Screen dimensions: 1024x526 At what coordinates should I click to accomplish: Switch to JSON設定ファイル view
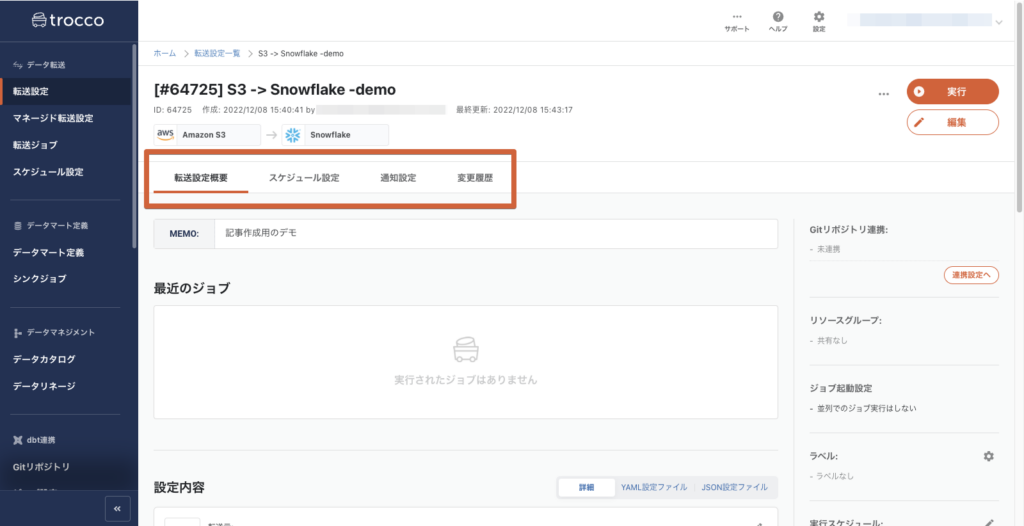click(734, 487)
